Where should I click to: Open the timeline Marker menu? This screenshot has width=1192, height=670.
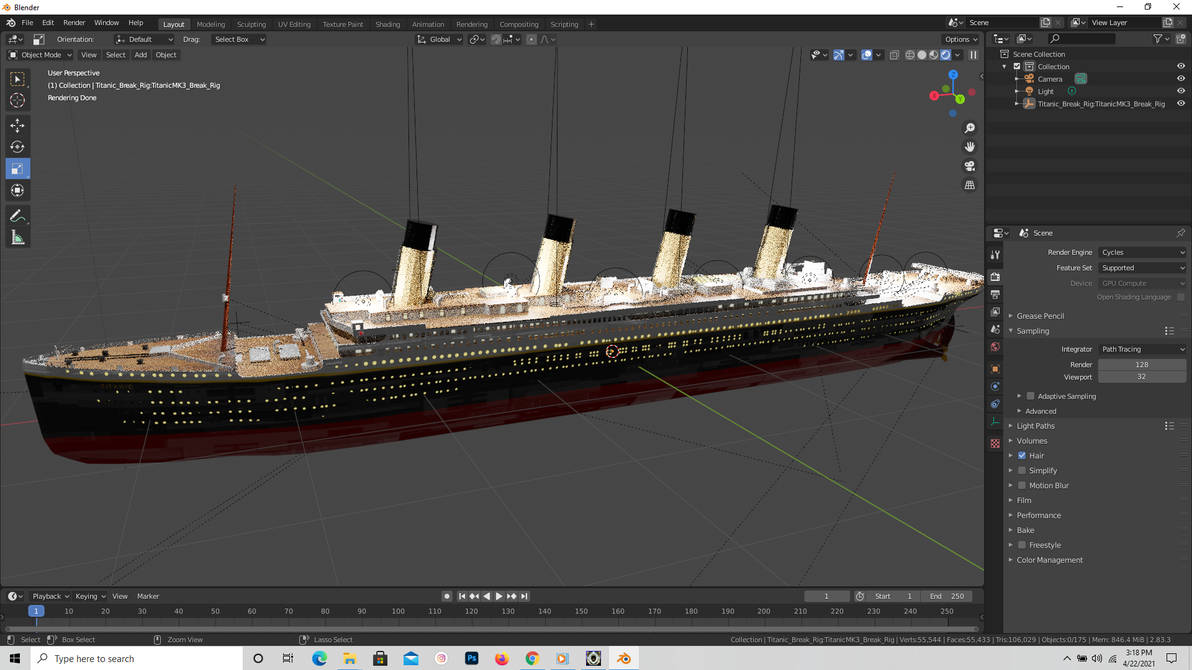click(147, 596)
